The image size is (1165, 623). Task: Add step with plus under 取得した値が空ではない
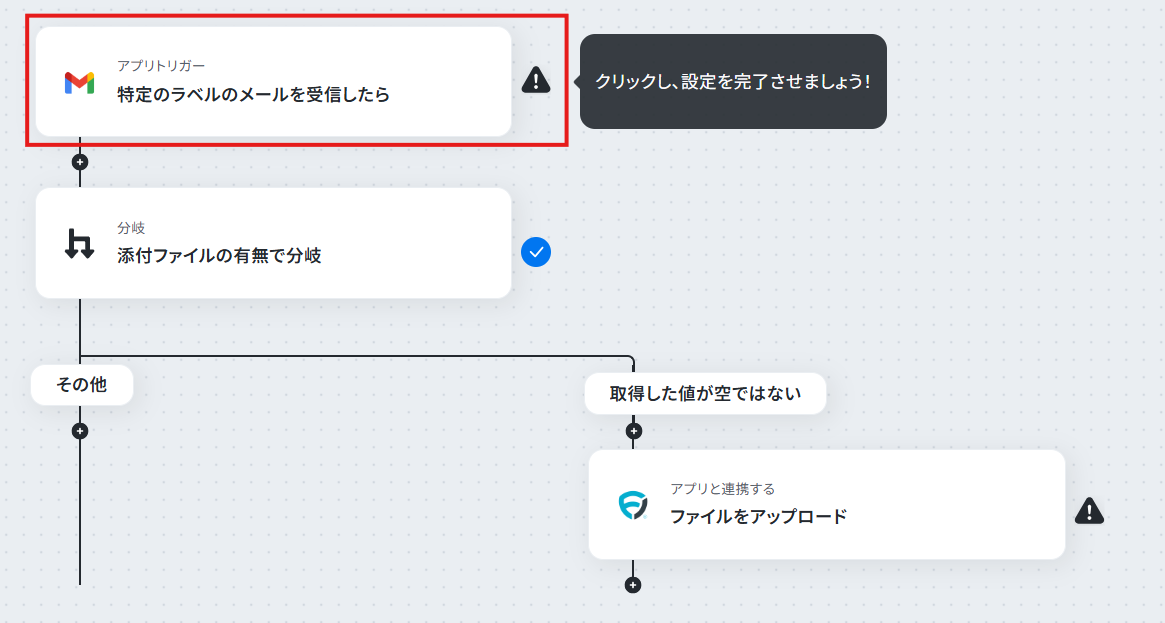(633, 431)
